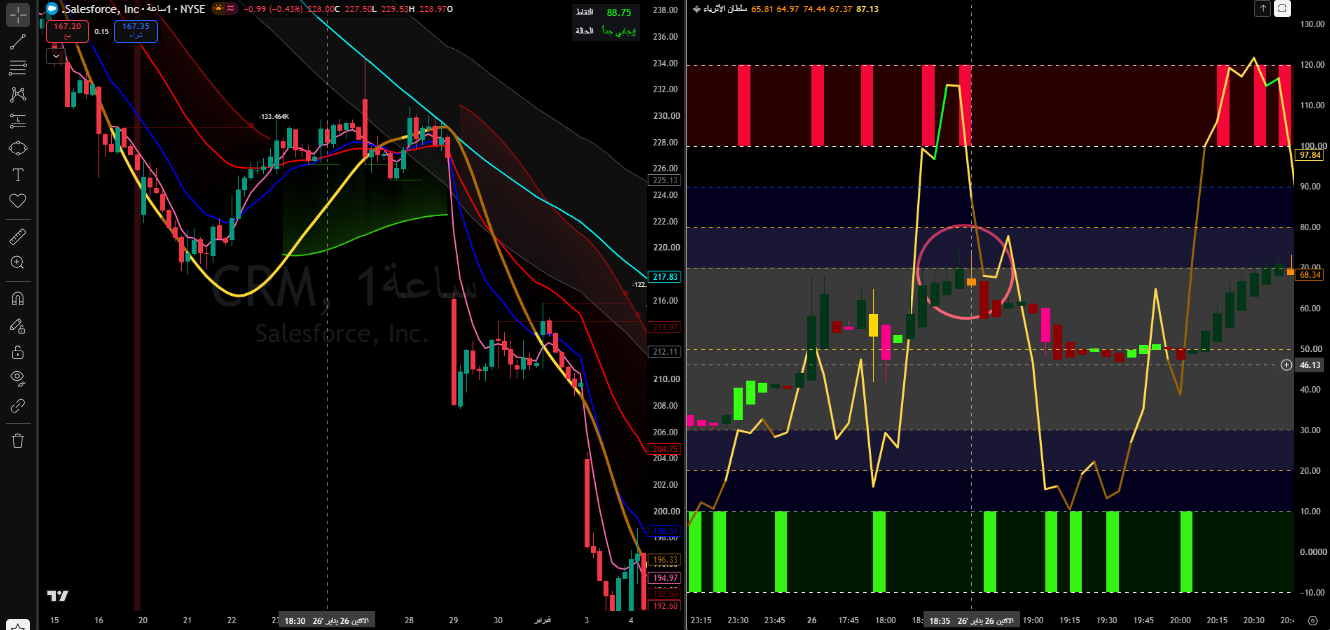The width and height of the screenshot is (1330, 630).
Task: Select the Text annotation tool
Action: [17, 174]
